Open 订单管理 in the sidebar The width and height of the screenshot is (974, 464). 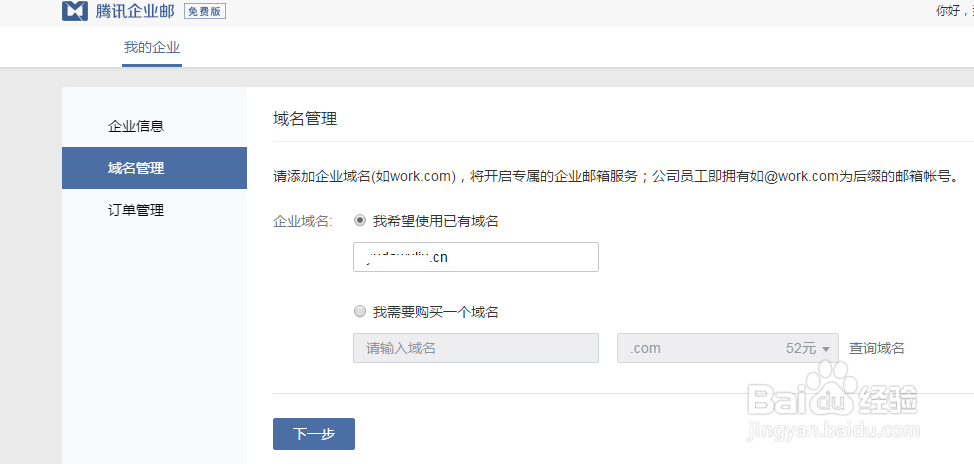coord(136,210)
